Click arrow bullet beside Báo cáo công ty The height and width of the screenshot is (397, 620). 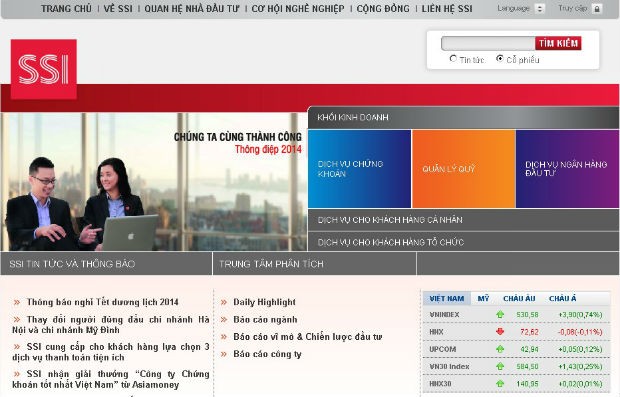(224, 354)
